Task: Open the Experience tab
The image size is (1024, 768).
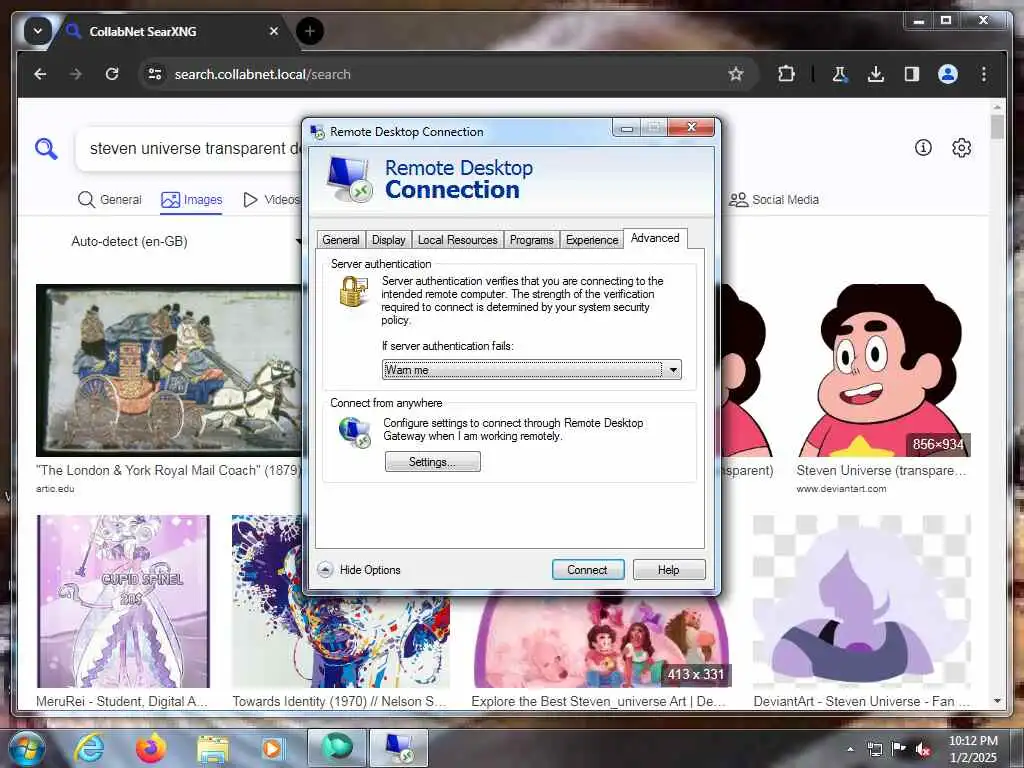Action: (x=592, y=240)
